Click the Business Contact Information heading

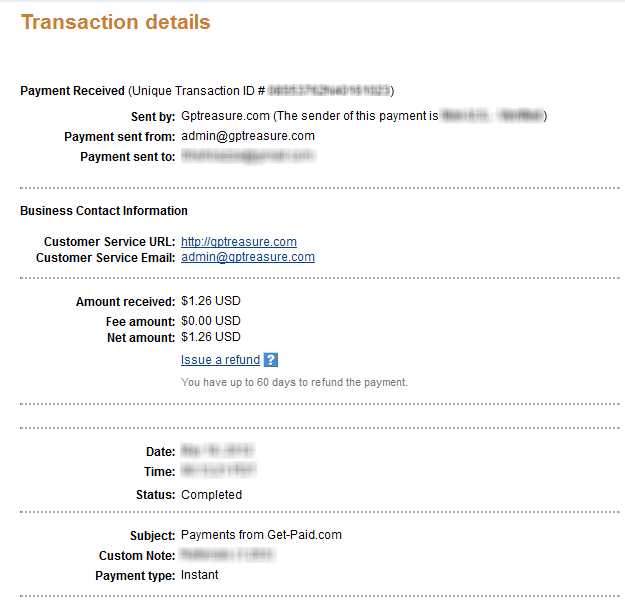(x=103, y=211)
